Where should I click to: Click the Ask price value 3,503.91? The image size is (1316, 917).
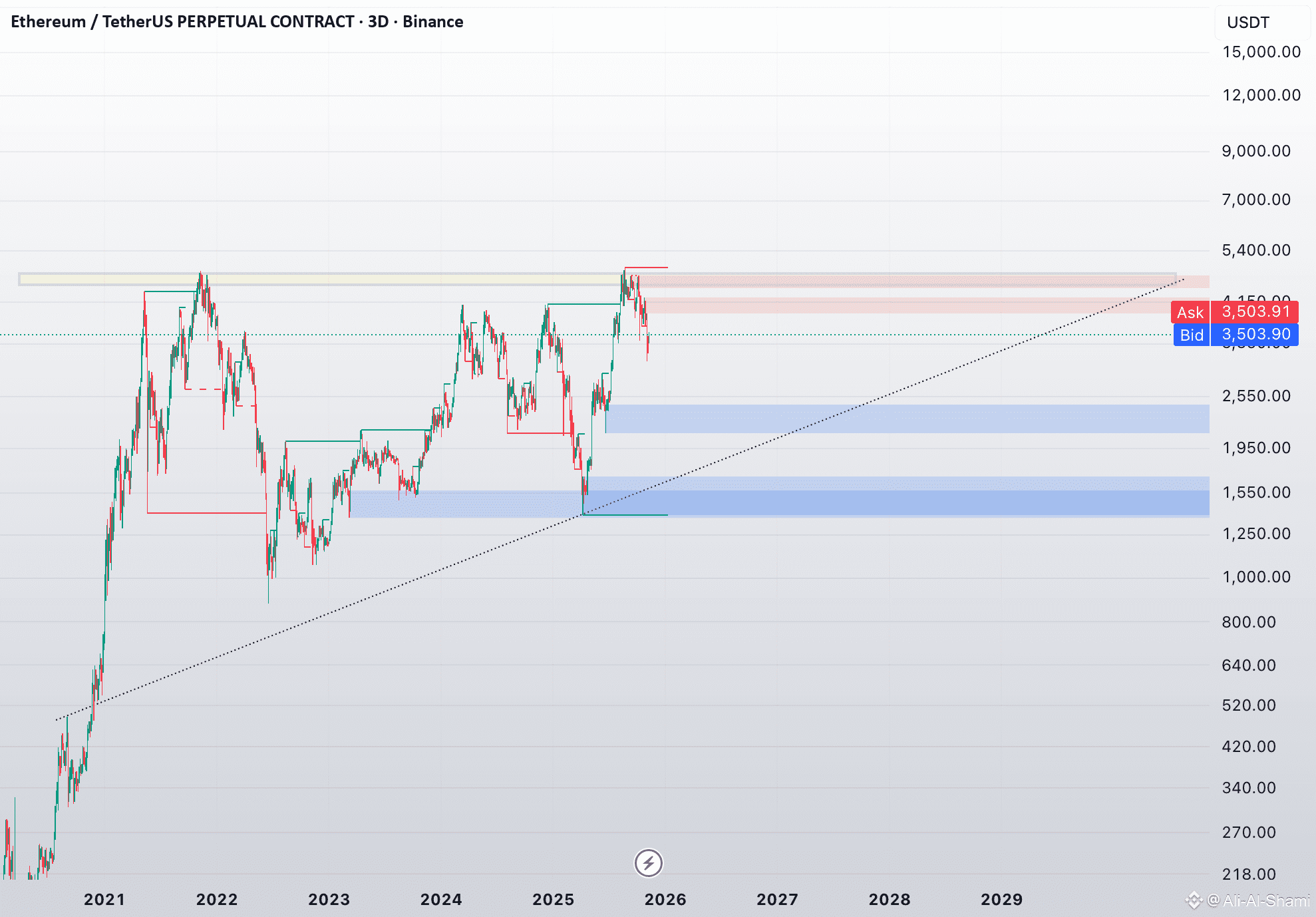coord(1255,311)
